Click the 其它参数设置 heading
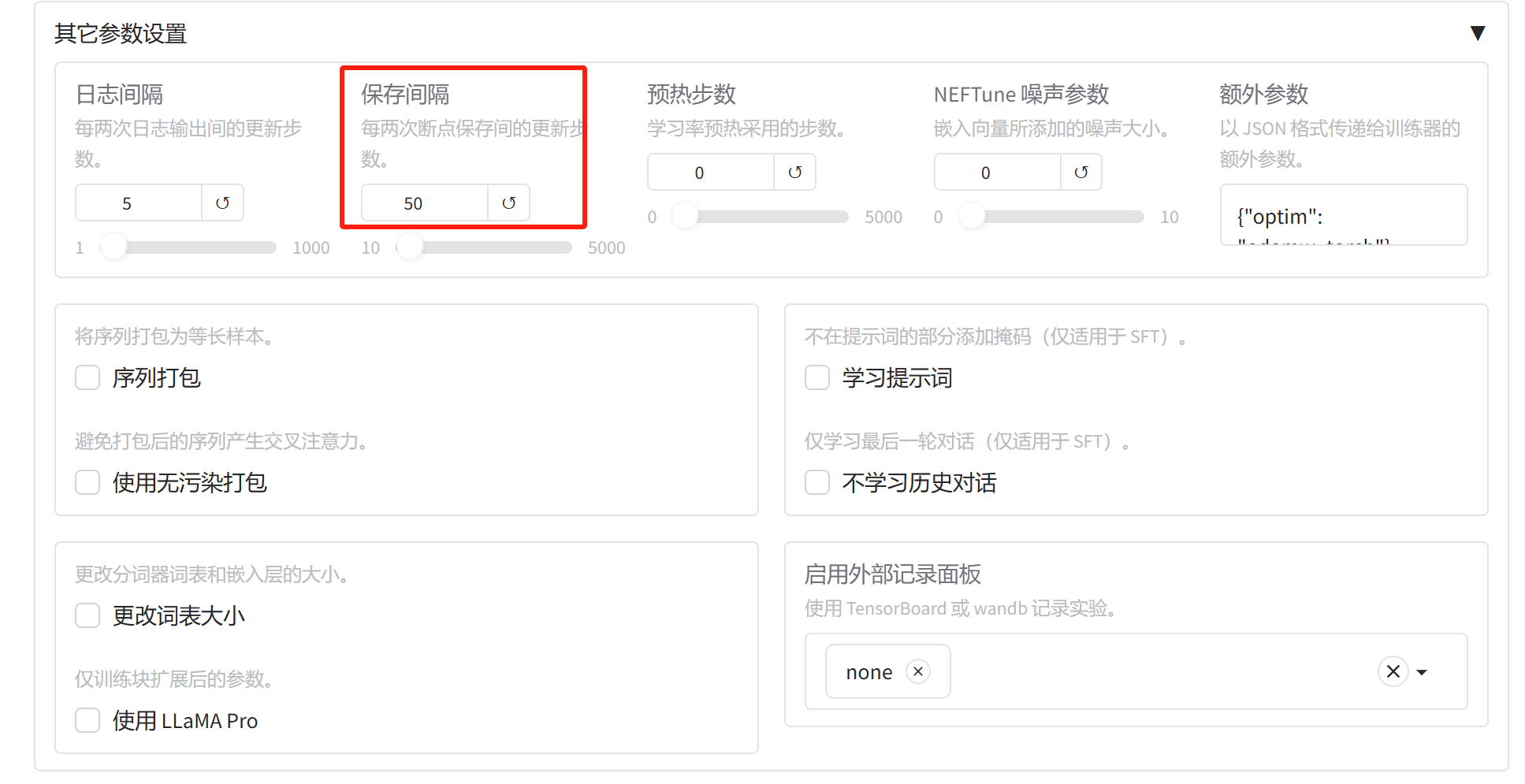This screenshot has width=1525, height=784. pyautogui.click(x=121, y=34)
